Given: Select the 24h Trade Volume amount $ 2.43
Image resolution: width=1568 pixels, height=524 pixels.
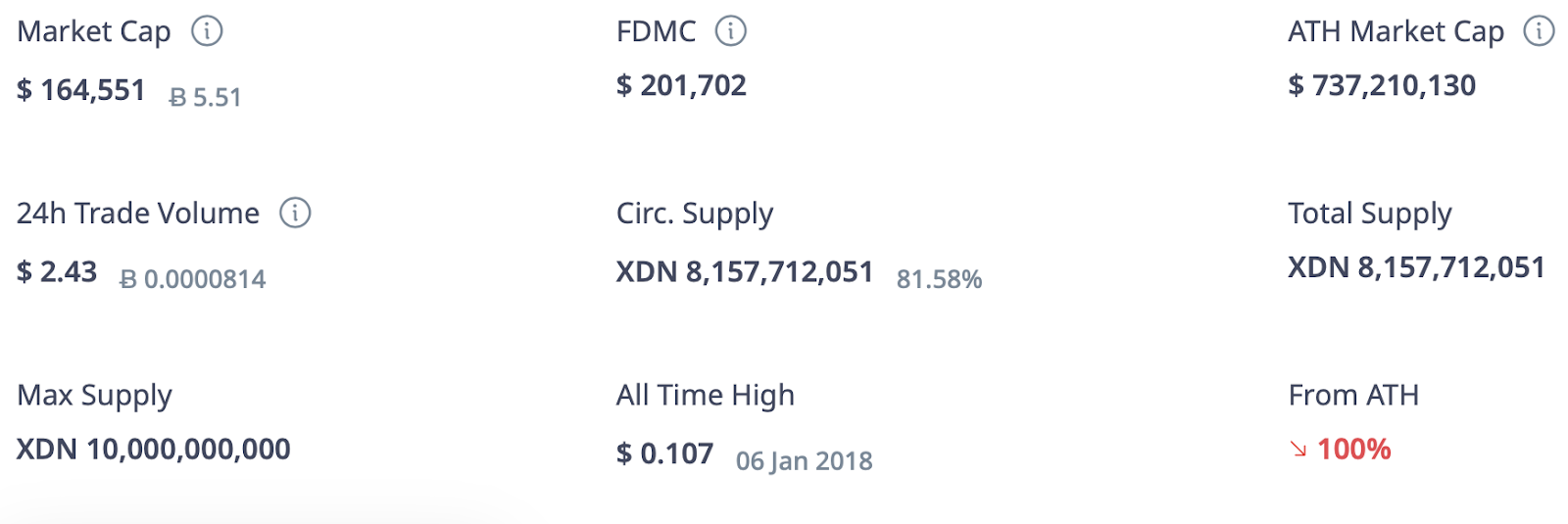Looking at the screenshot, I should tap(57, 271).
